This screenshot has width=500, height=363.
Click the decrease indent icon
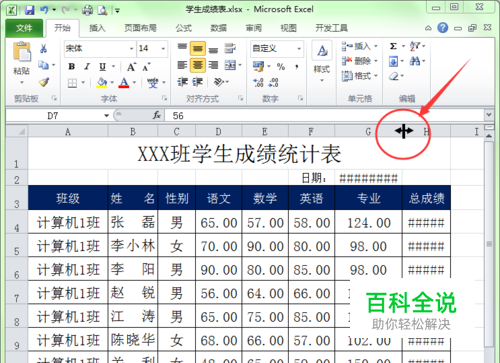[183, 82]
